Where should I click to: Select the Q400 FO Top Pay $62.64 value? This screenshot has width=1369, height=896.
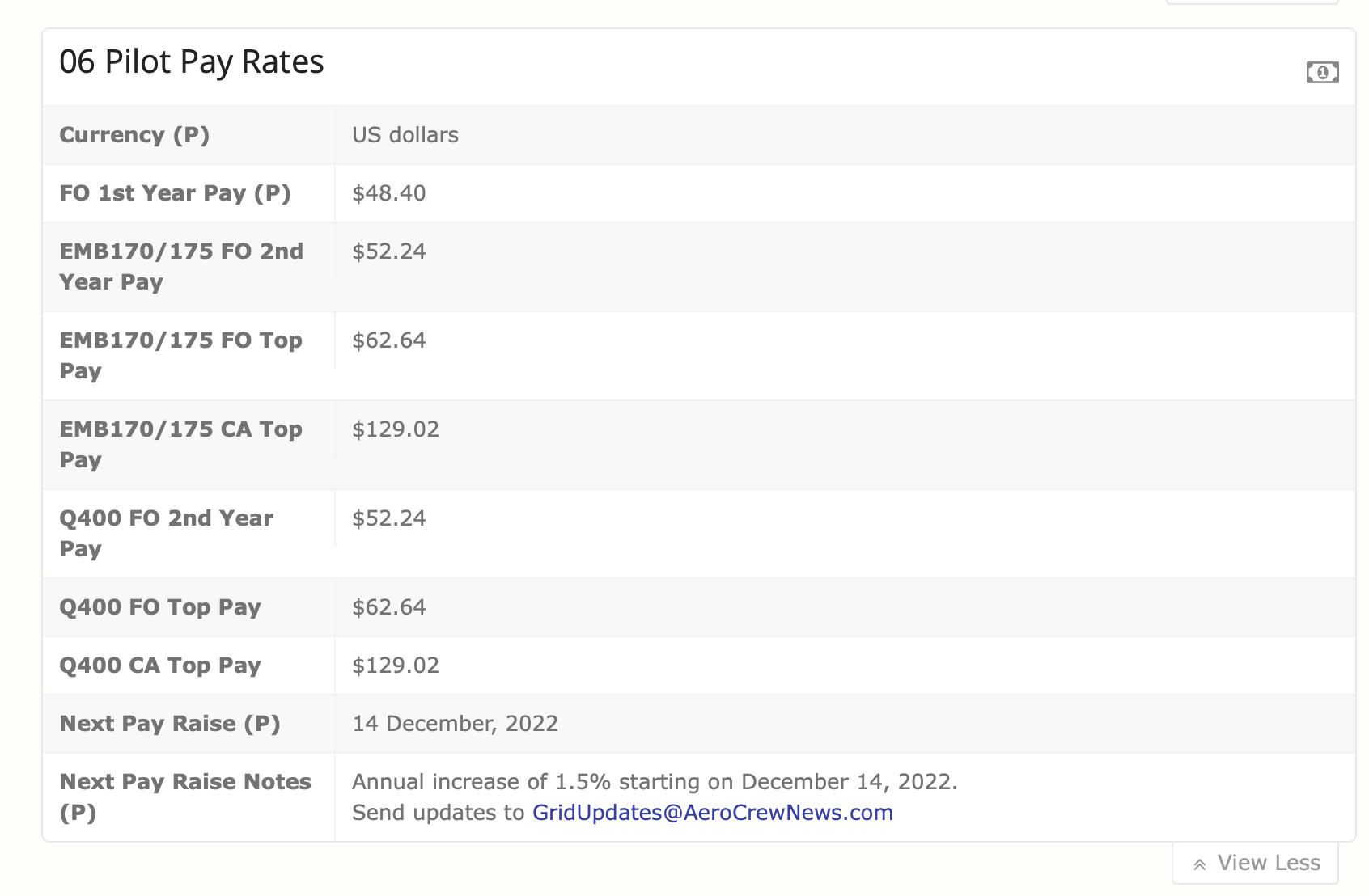[x=388, y=606]
